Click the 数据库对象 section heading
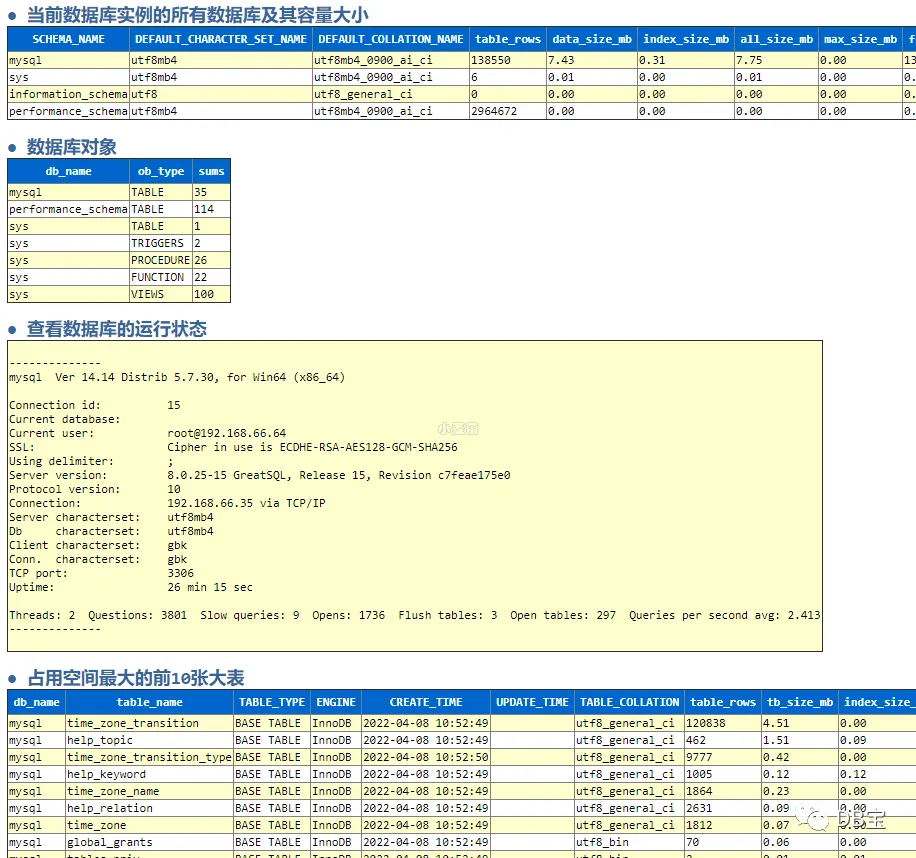The image size is (916, 858). point(71,147)
